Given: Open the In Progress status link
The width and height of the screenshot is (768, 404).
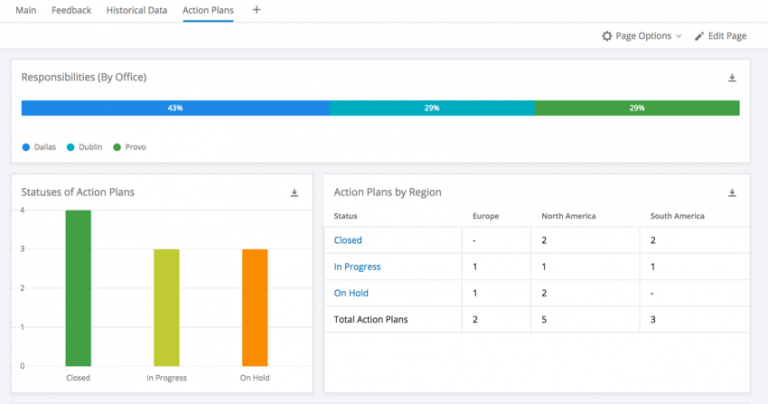Looking at the screenshot, I should [x=357, y=267].
